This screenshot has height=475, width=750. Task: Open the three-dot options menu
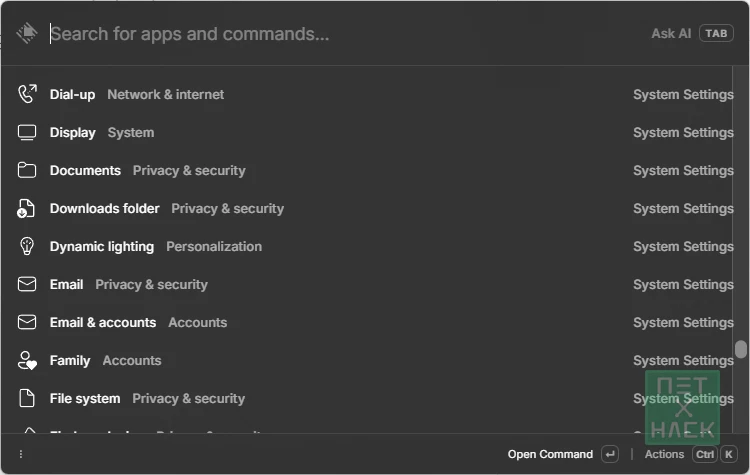pos(21,454)
